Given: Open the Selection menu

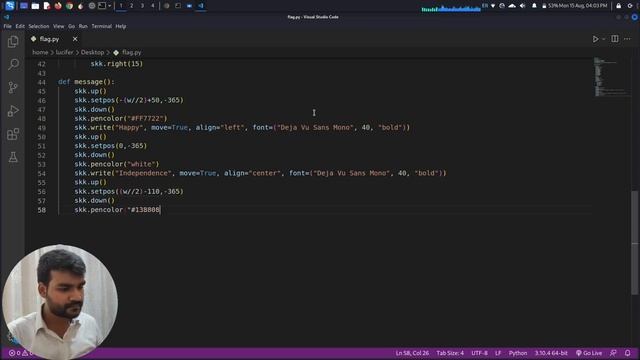Looking at the screenshot, I should (x=39, y=26).
